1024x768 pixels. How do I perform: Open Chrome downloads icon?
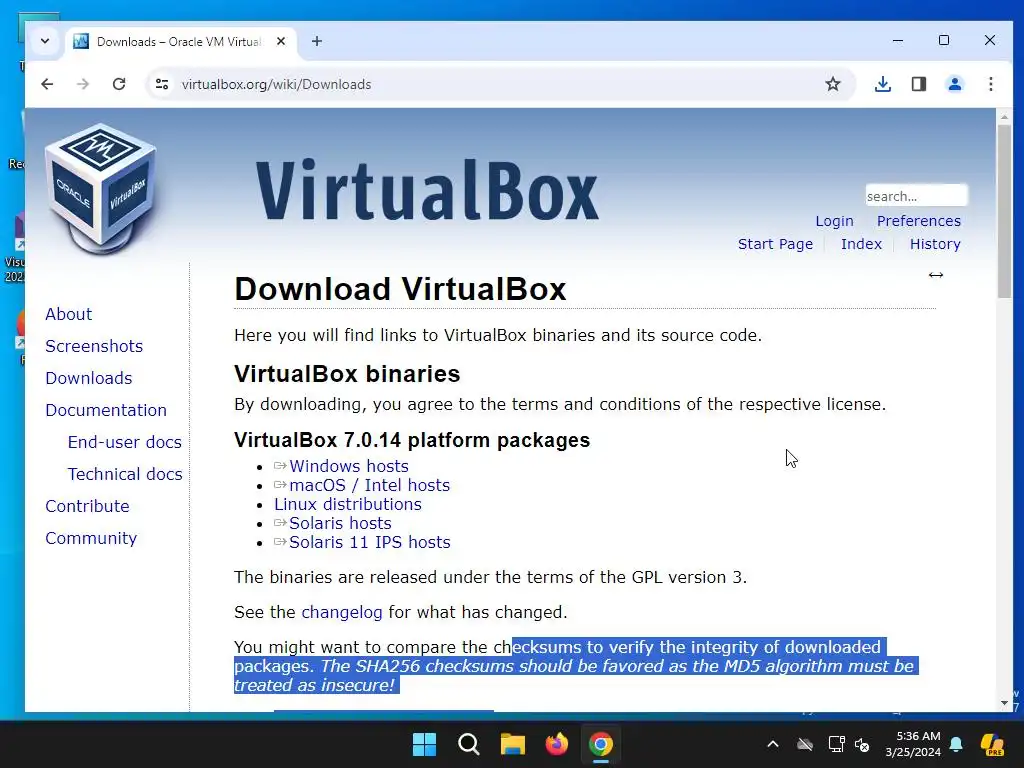883,84
